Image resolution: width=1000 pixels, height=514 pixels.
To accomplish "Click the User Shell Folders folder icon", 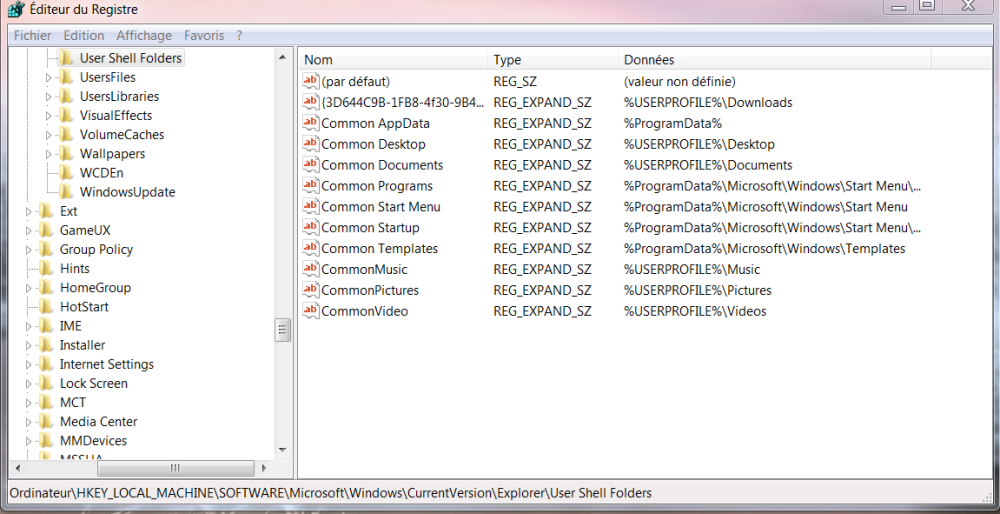I will point(66,58).
